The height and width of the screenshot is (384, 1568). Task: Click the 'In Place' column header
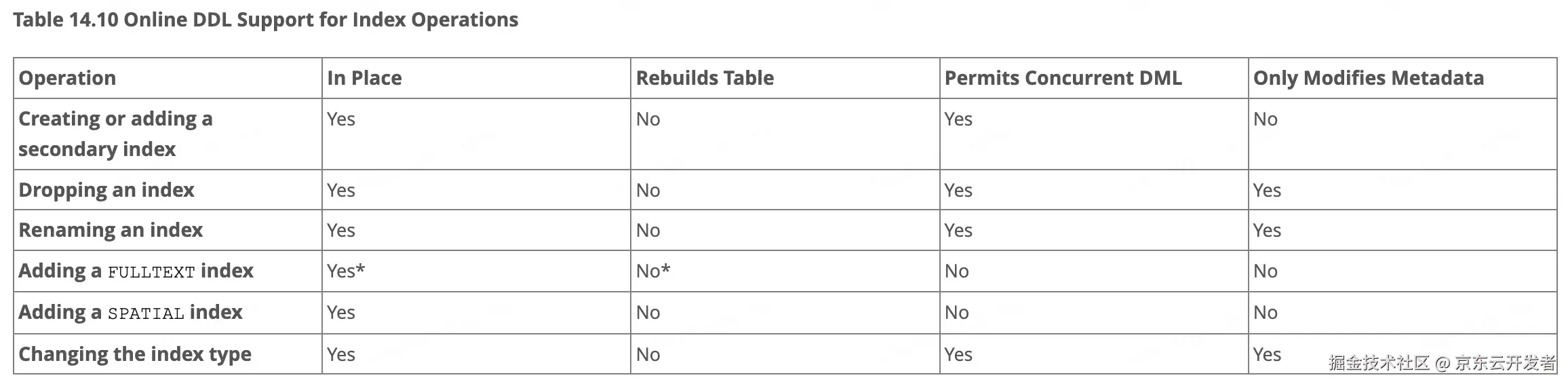[364, 78]
